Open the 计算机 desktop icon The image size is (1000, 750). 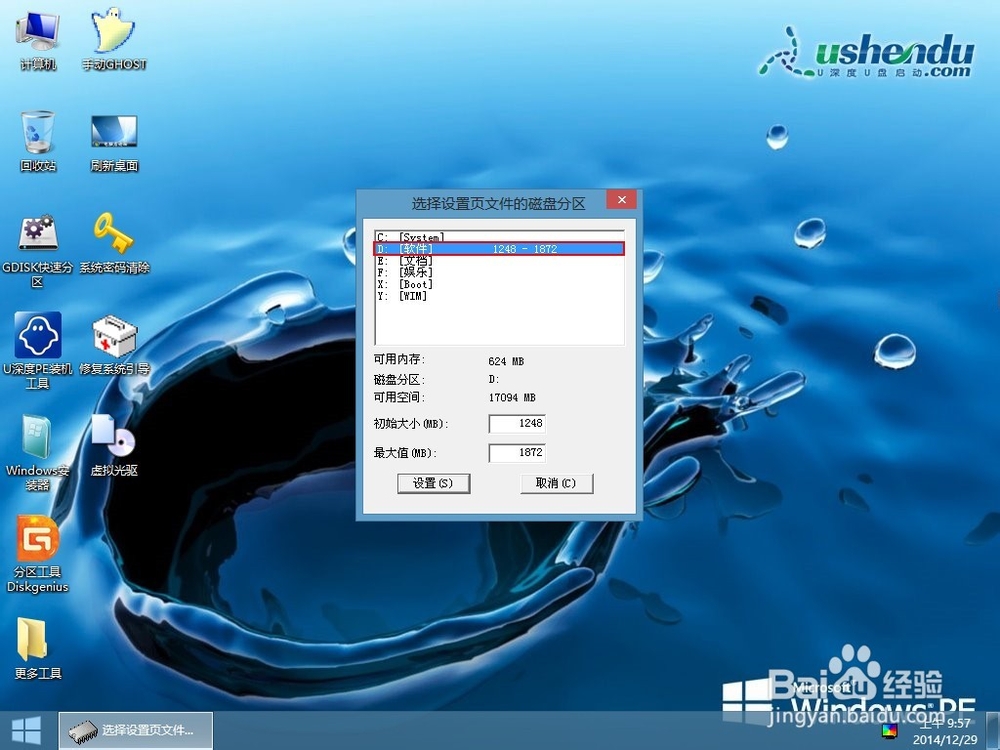[38, 40]
